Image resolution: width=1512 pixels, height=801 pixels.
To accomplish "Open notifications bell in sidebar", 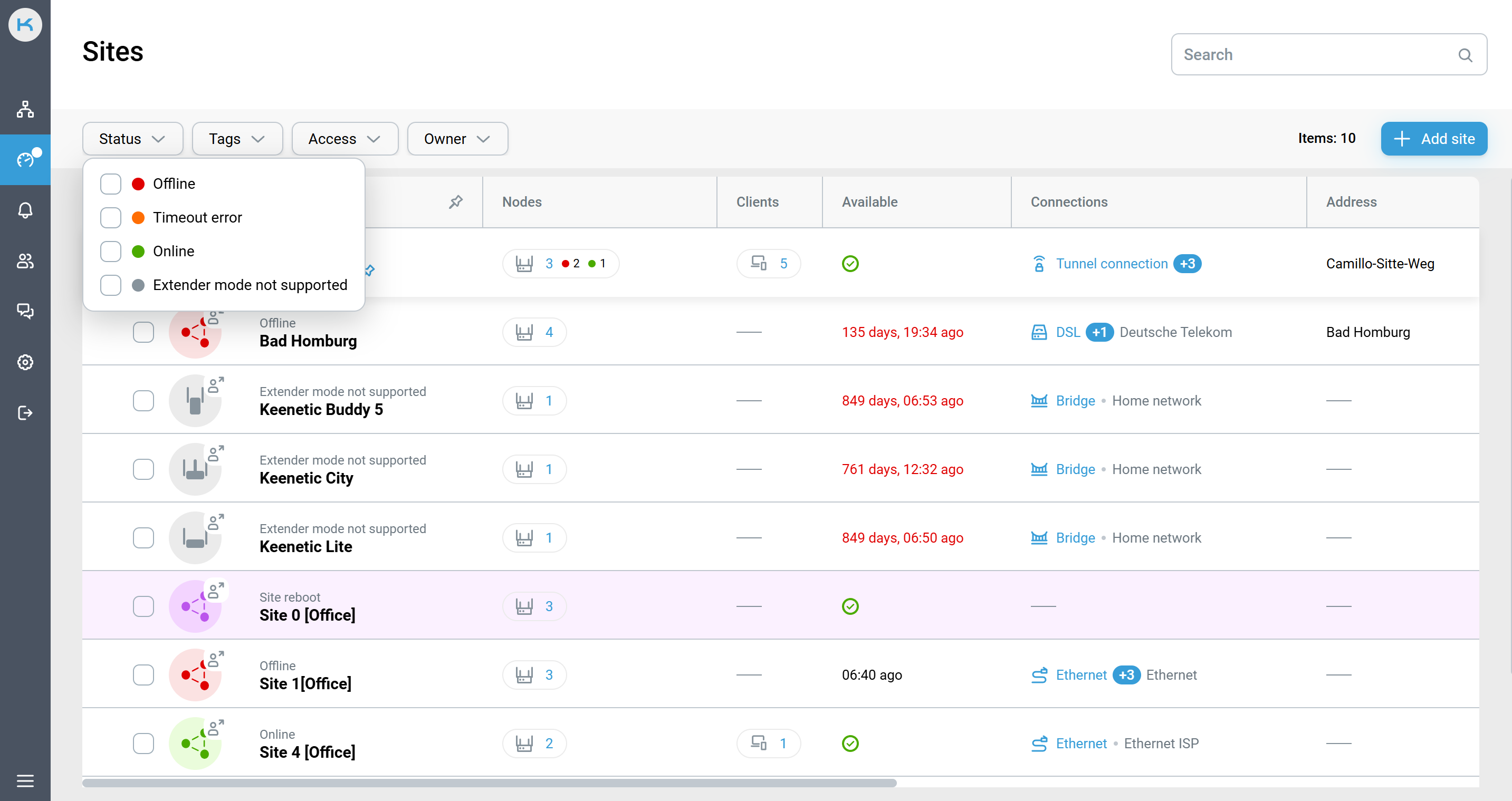I will pyautogui.click(x=25, y=209).
